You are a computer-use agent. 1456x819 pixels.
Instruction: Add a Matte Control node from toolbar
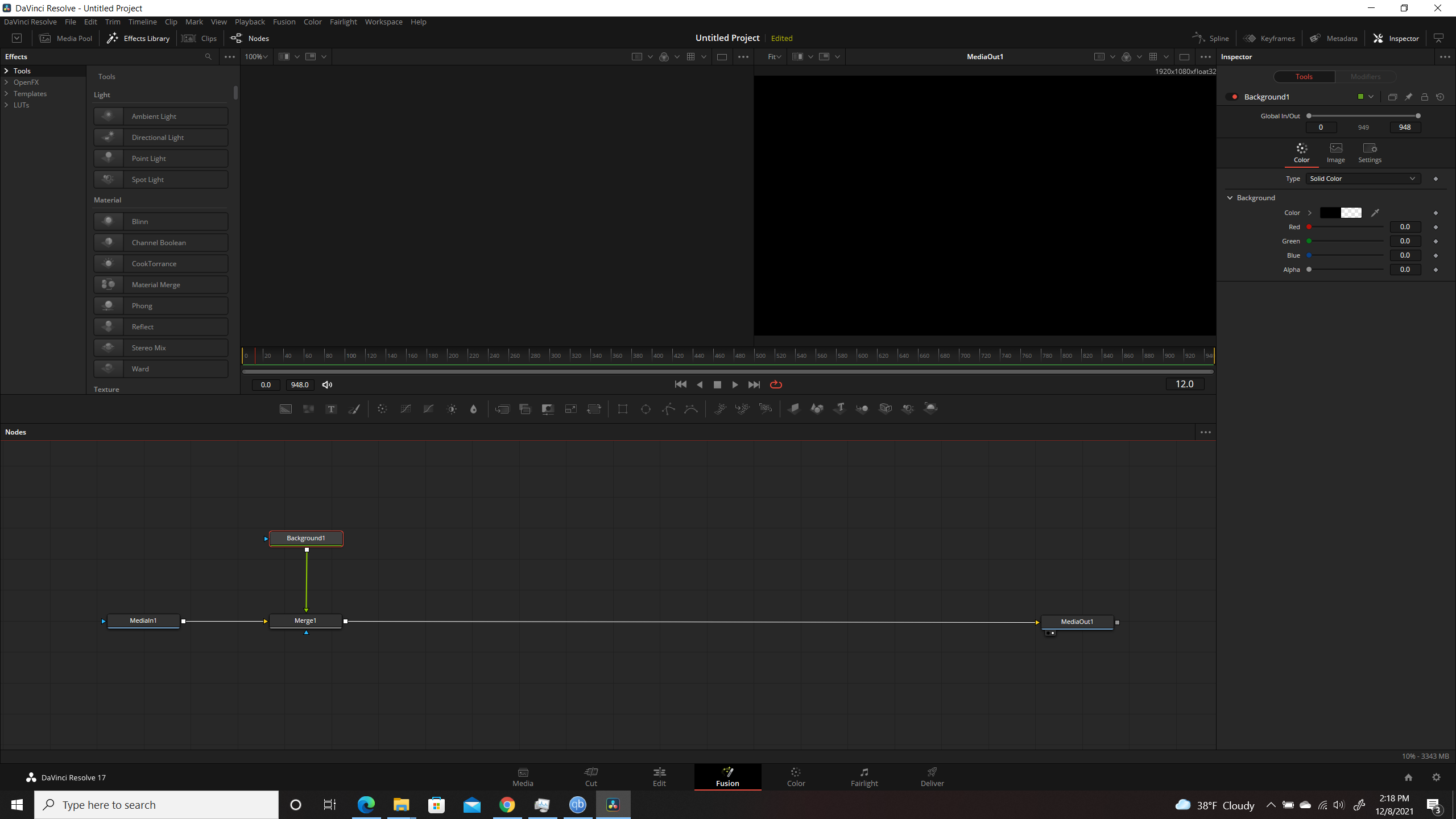548,409
